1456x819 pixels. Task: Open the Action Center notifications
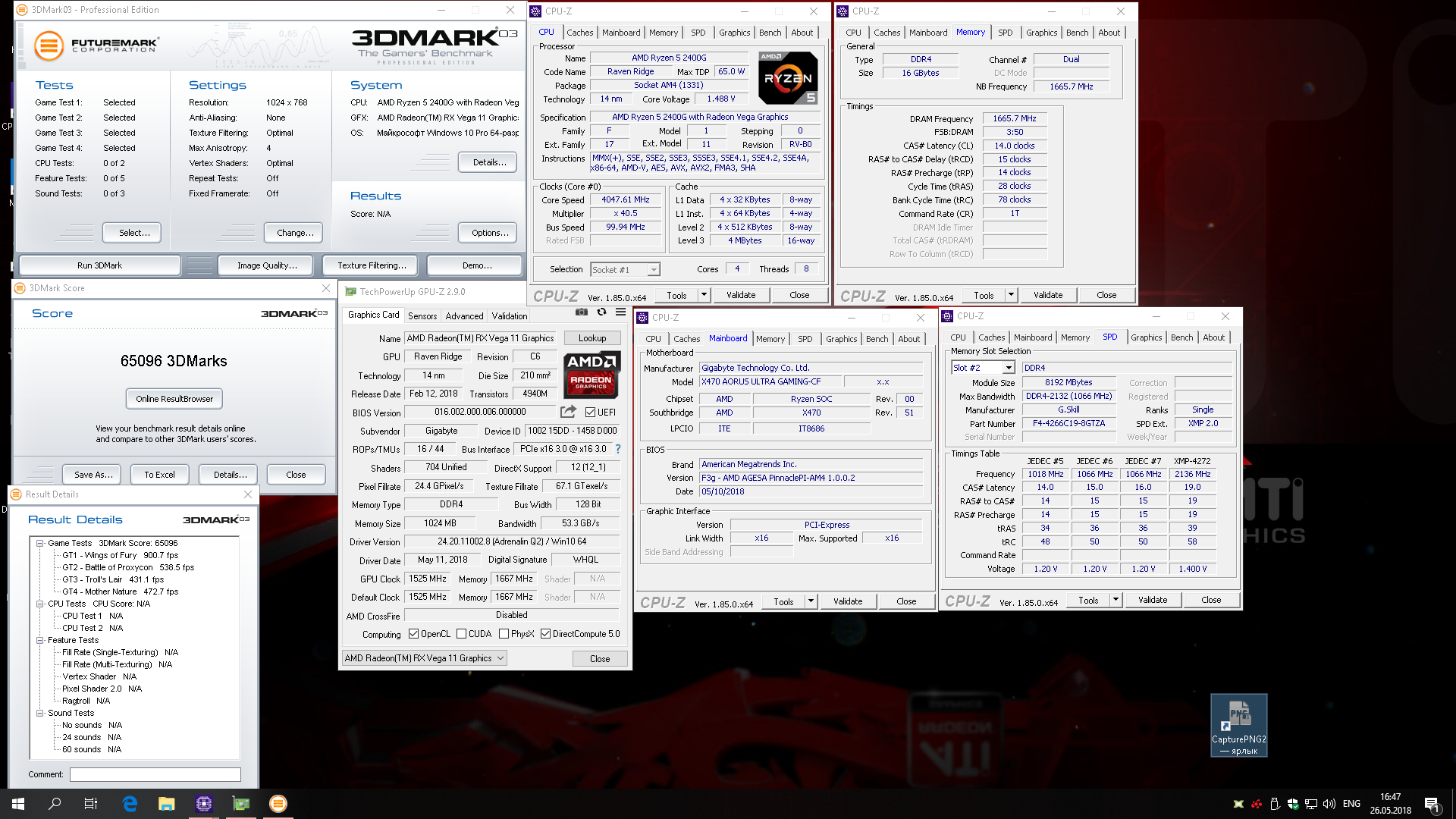(x=1431, y=804)
